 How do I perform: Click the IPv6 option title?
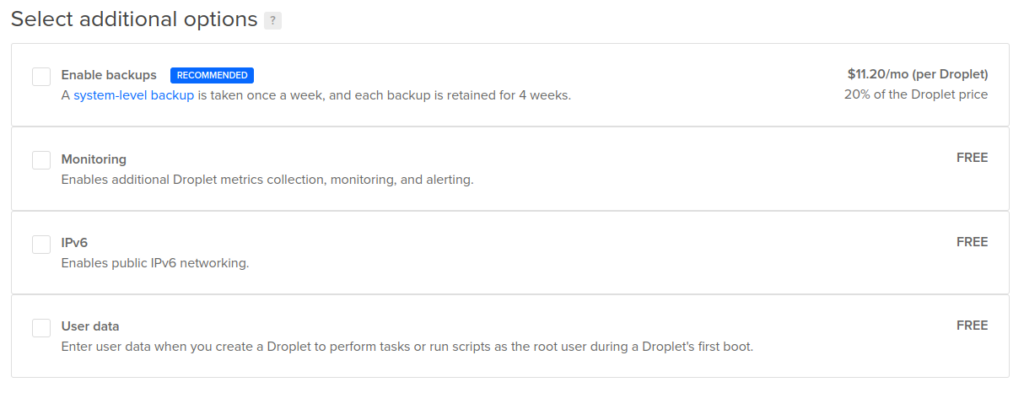click(74, 243)
